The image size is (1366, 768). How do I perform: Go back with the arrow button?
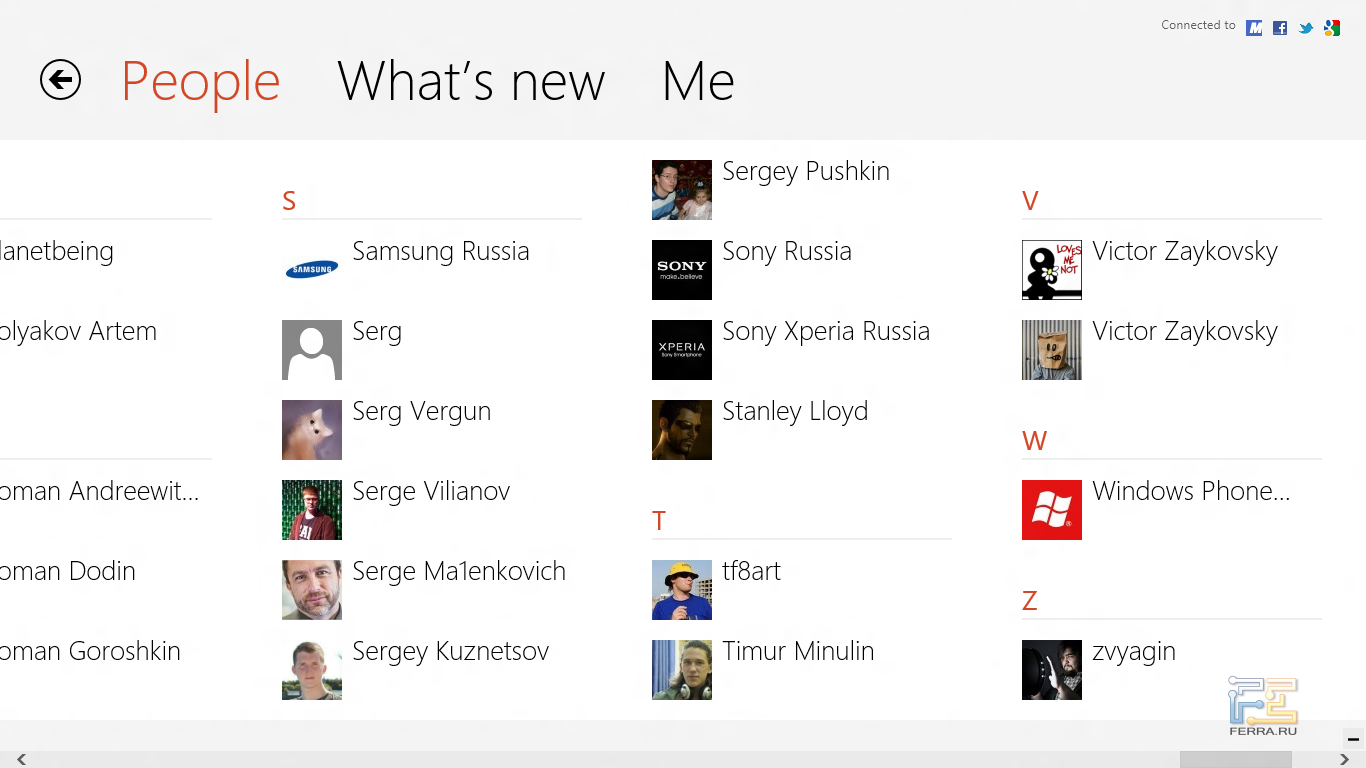pos(60,80)
